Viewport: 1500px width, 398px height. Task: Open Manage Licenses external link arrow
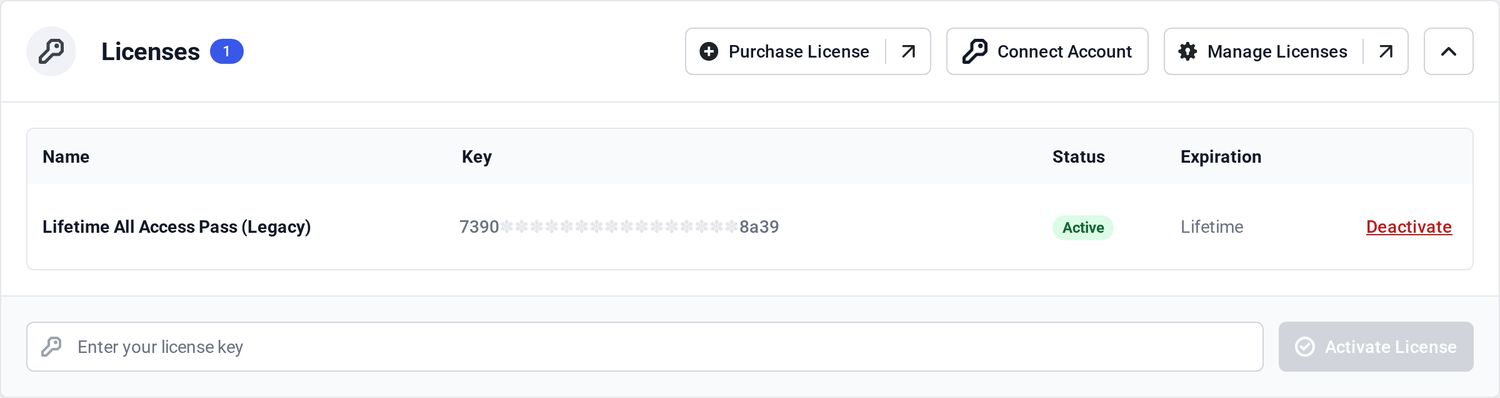coord(1386,51)
